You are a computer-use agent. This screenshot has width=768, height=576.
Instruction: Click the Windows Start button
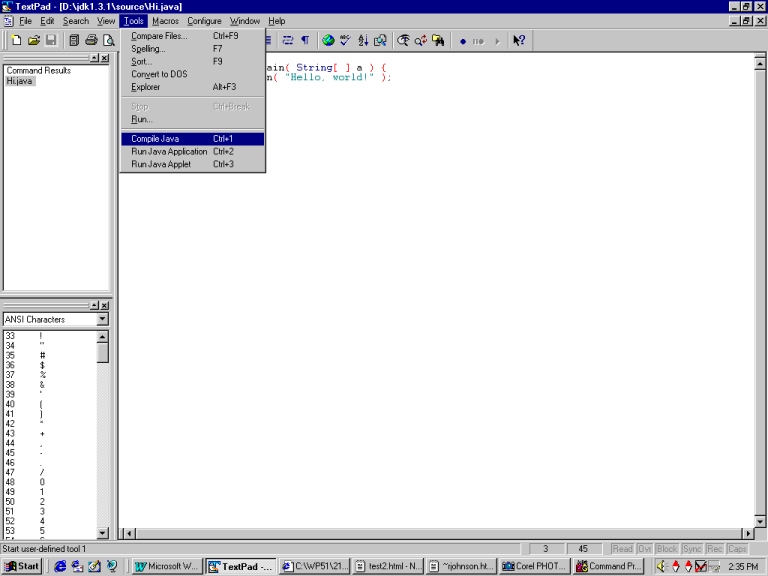click(x=22, y=566)
